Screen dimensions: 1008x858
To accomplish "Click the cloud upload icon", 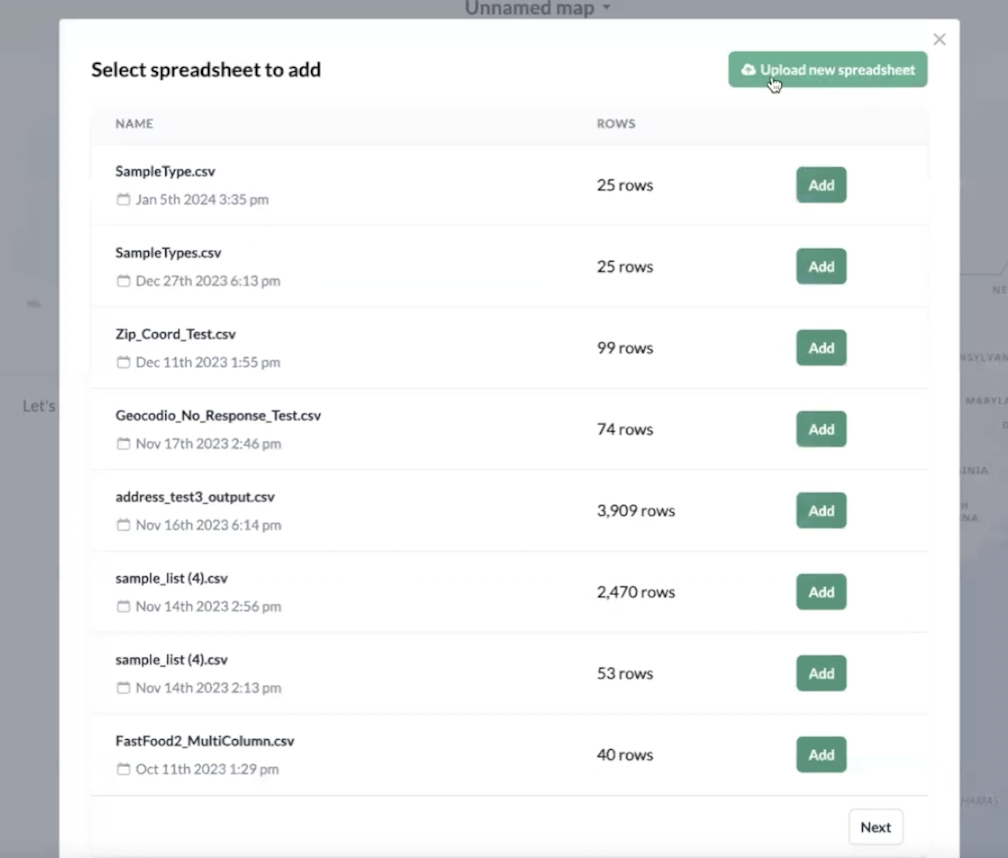I will tap(748, 70).
